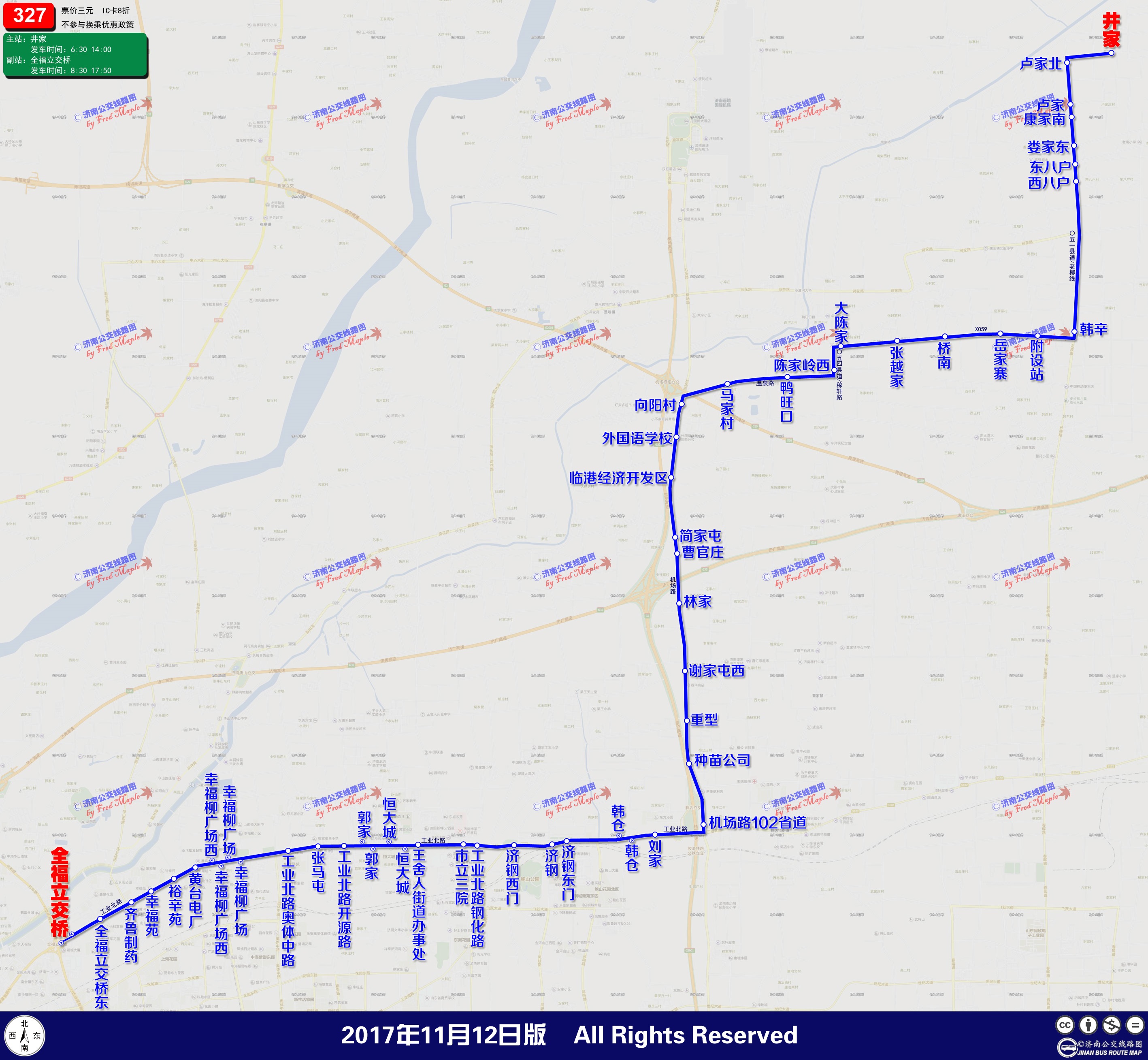Click the 张越家 station label
Image resolution: width=1148 pixels, height=1060 pixels.
(897, 367)
